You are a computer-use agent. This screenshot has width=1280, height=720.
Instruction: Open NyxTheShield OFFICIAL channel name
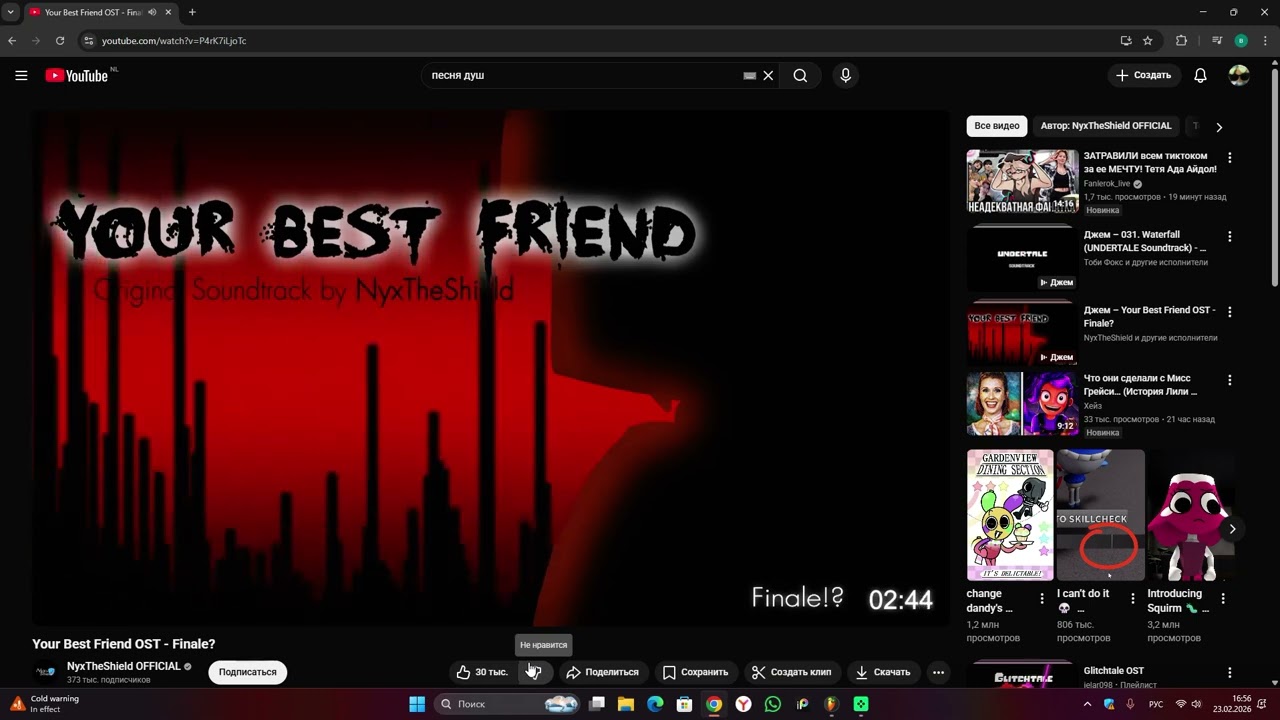[124, 666]
